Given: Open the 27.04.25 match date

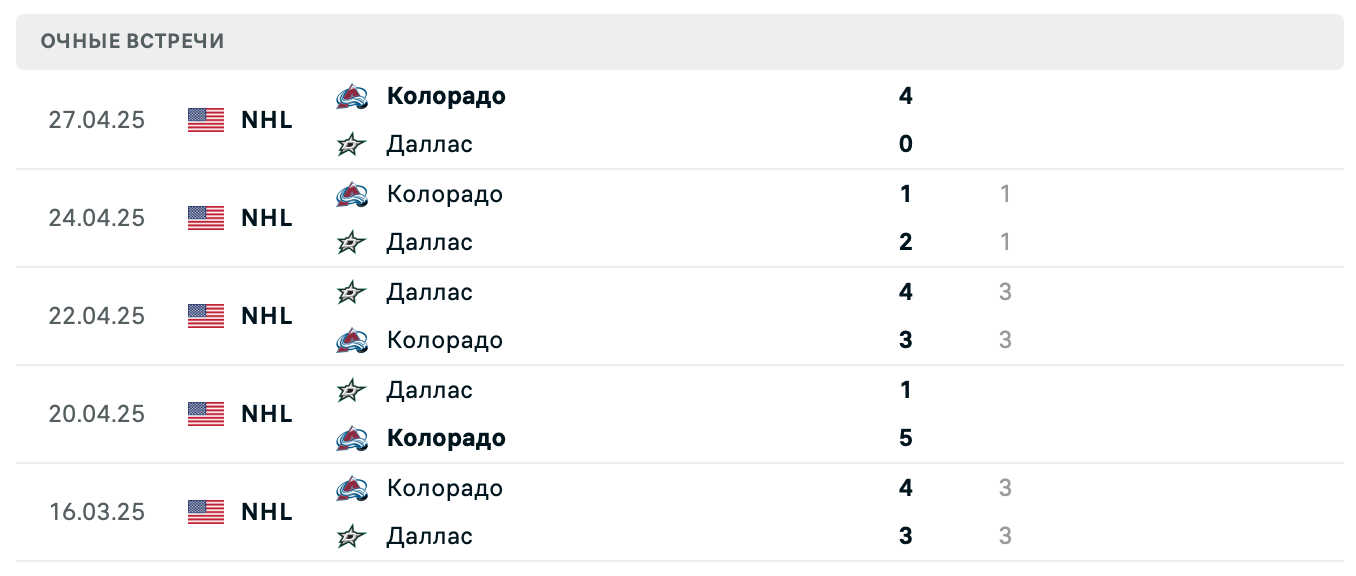Looking at the screenshot, I should click(97, 120).
